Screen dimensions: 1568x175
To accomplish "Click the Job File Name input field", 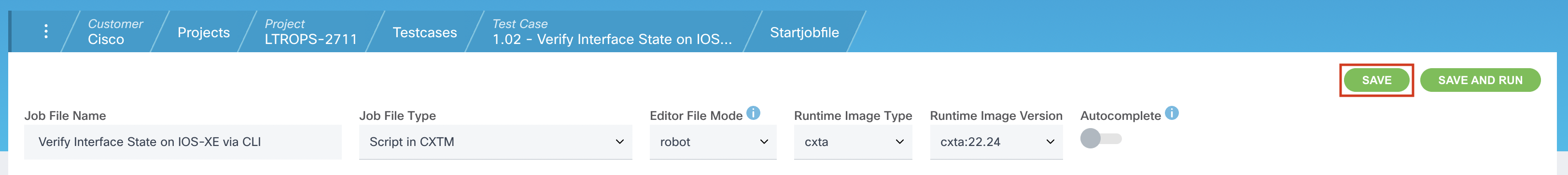I will 182,142.
